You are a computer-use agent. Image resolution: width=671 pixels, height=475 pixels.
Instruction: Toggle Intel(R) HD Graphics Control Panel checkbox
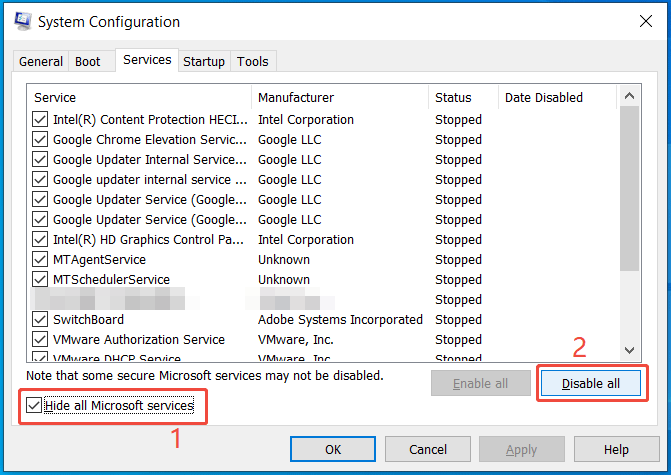click(x=40, y=240)
